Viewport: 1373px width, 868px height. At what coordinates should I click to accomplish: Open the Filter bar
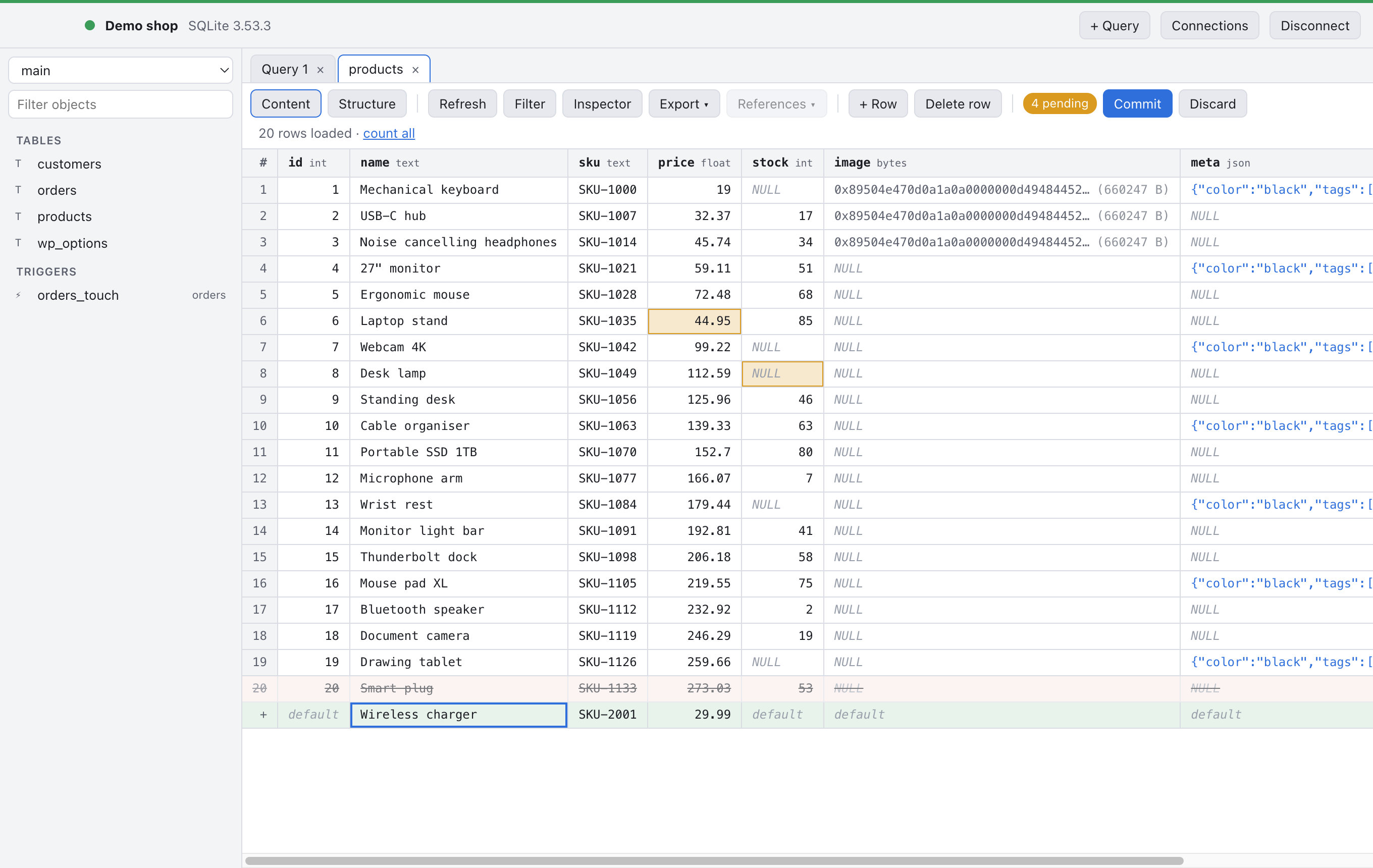(x=529, y=104)
